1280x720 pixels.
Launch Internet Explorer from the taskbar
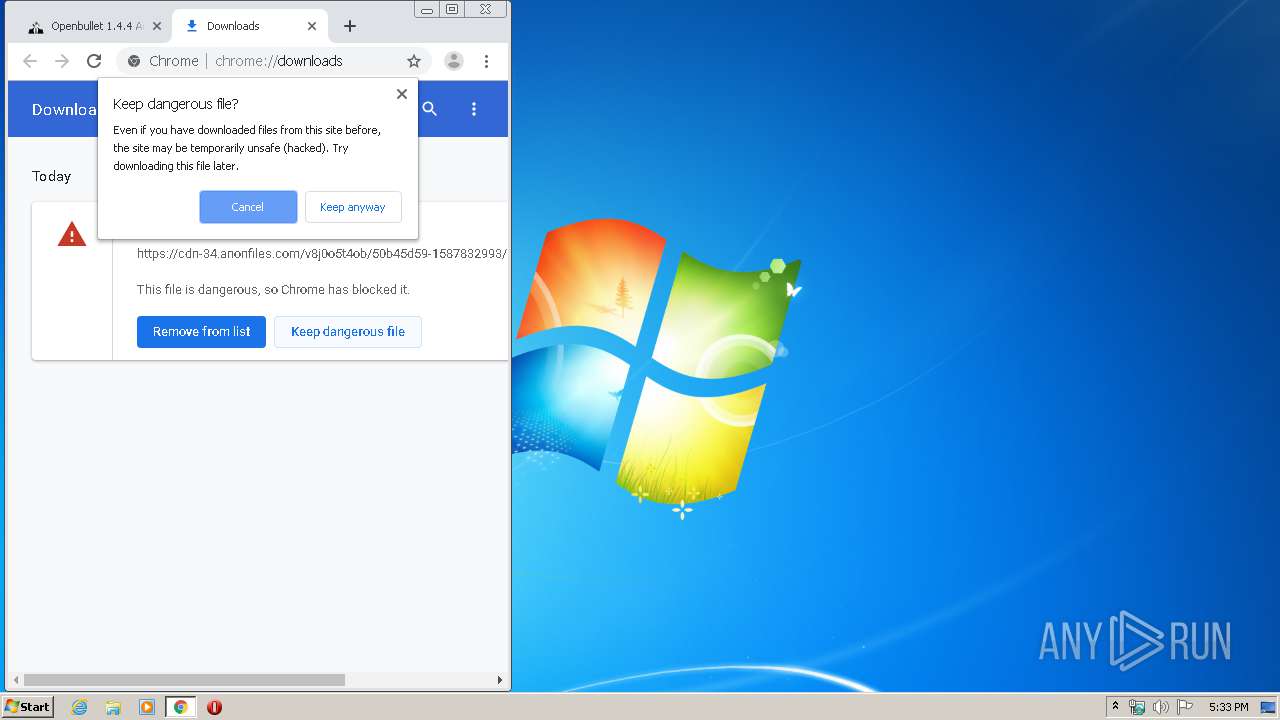80,707
